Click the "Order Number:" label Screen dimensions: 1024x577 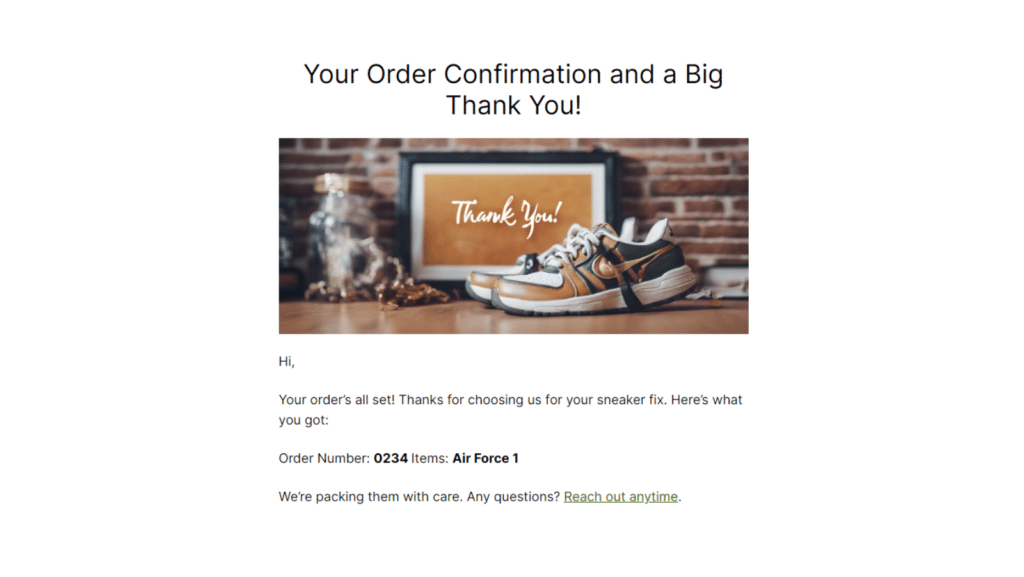[x=324, y=459]
